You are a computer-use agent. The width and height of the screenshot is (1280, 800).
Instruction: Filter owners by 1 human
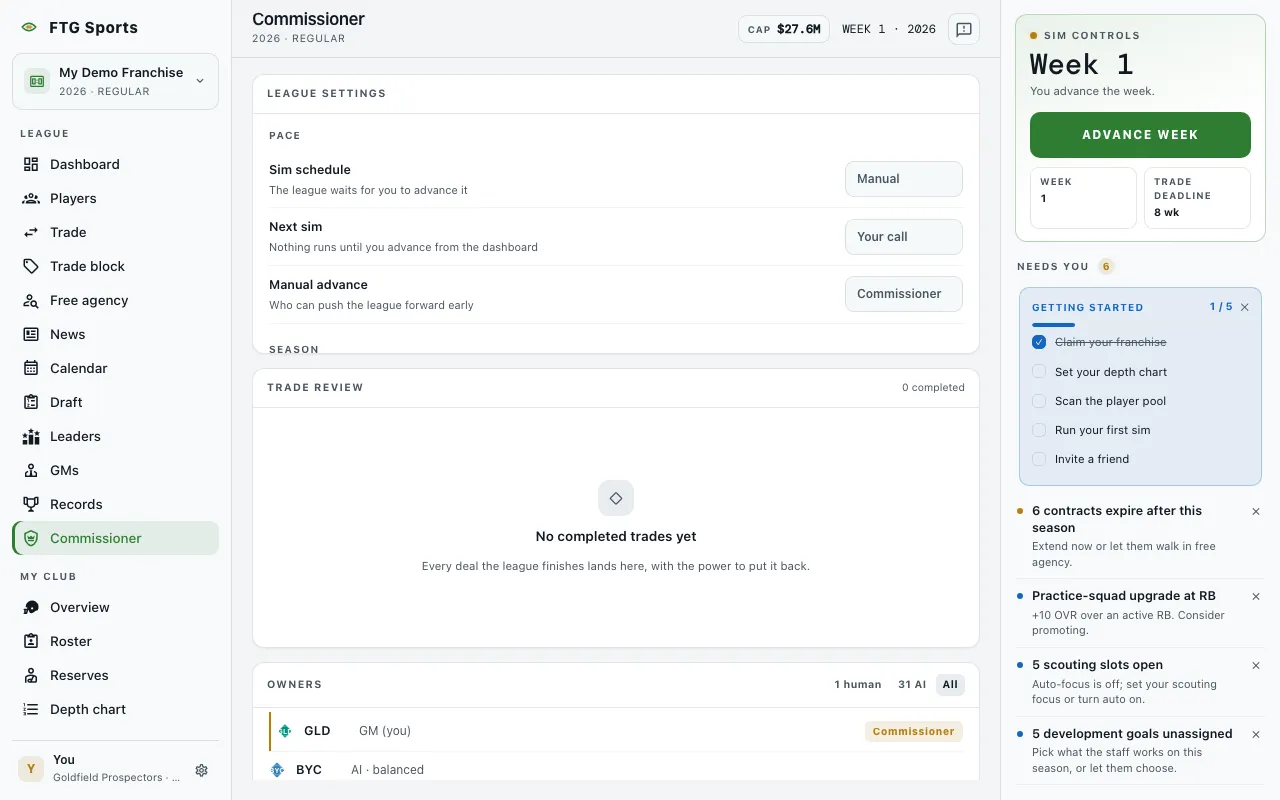click(858, 685)
